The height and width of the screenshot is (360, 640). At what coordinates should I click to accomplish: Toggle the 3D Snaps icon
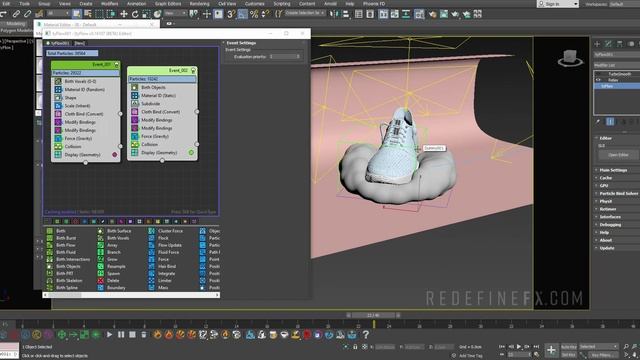(231, 14)
